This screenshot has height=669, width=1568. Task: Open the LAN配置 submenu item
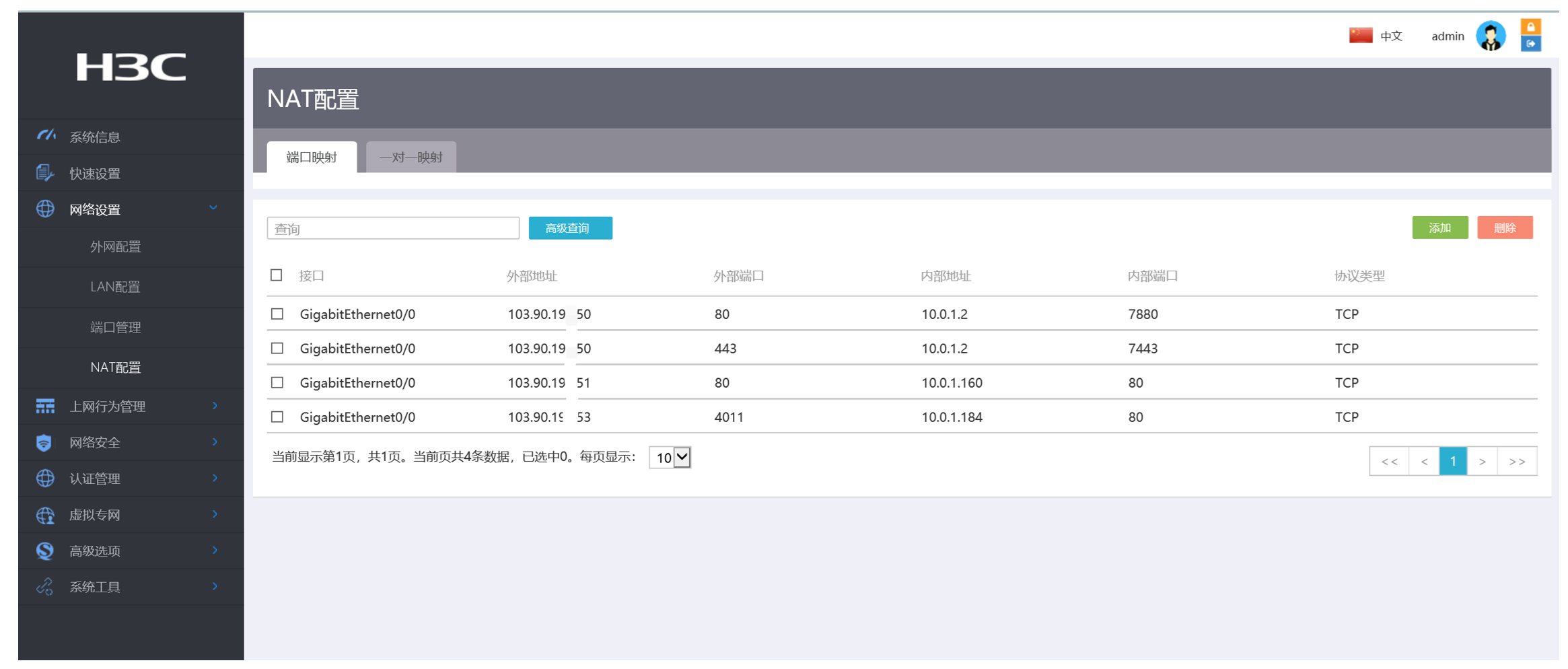click(x=115, y=287)
